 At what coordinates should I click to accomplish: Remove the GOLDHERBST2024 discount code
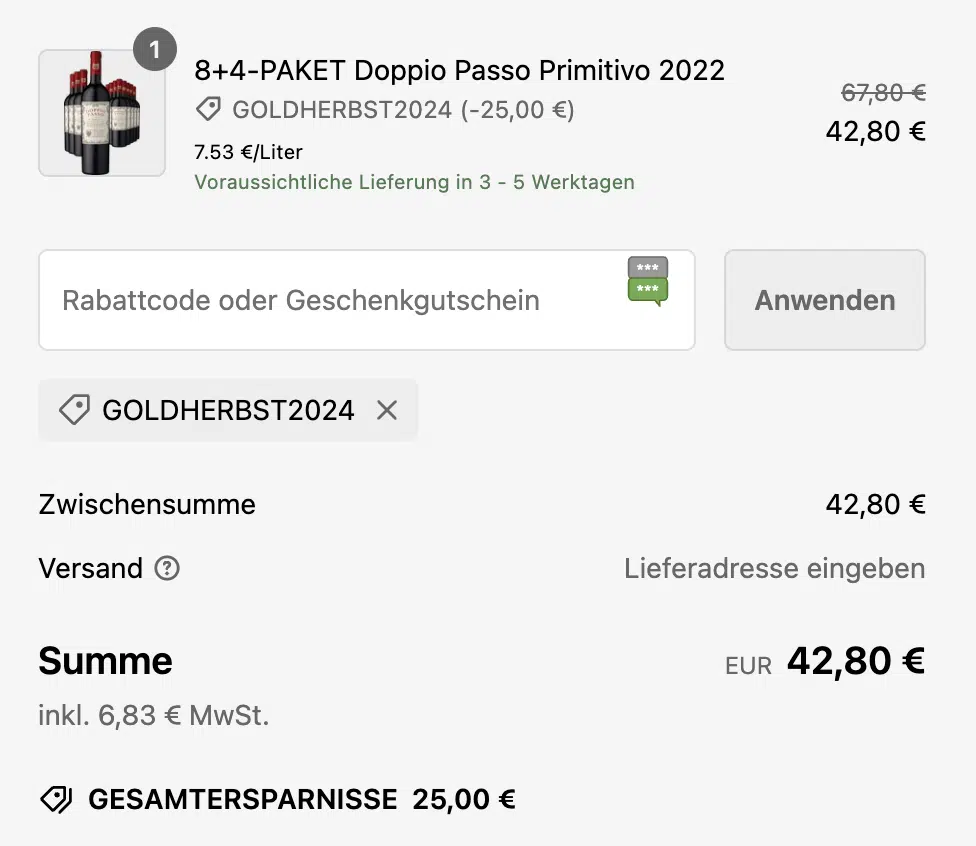click(387, 410)
